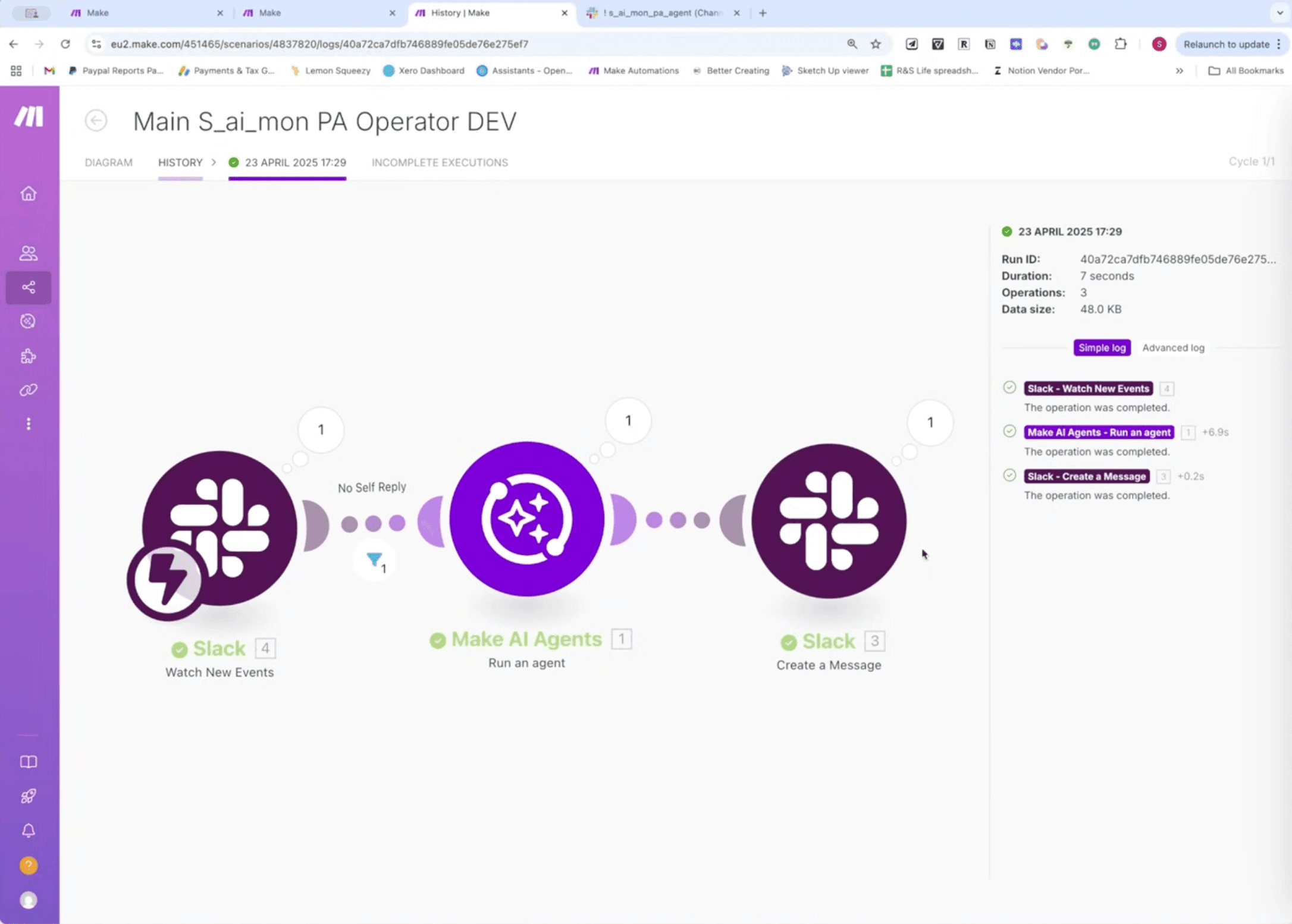Open Scenarios from the left sidebar
Viewport: 1292px width, 924px height.
click(29, 288)
